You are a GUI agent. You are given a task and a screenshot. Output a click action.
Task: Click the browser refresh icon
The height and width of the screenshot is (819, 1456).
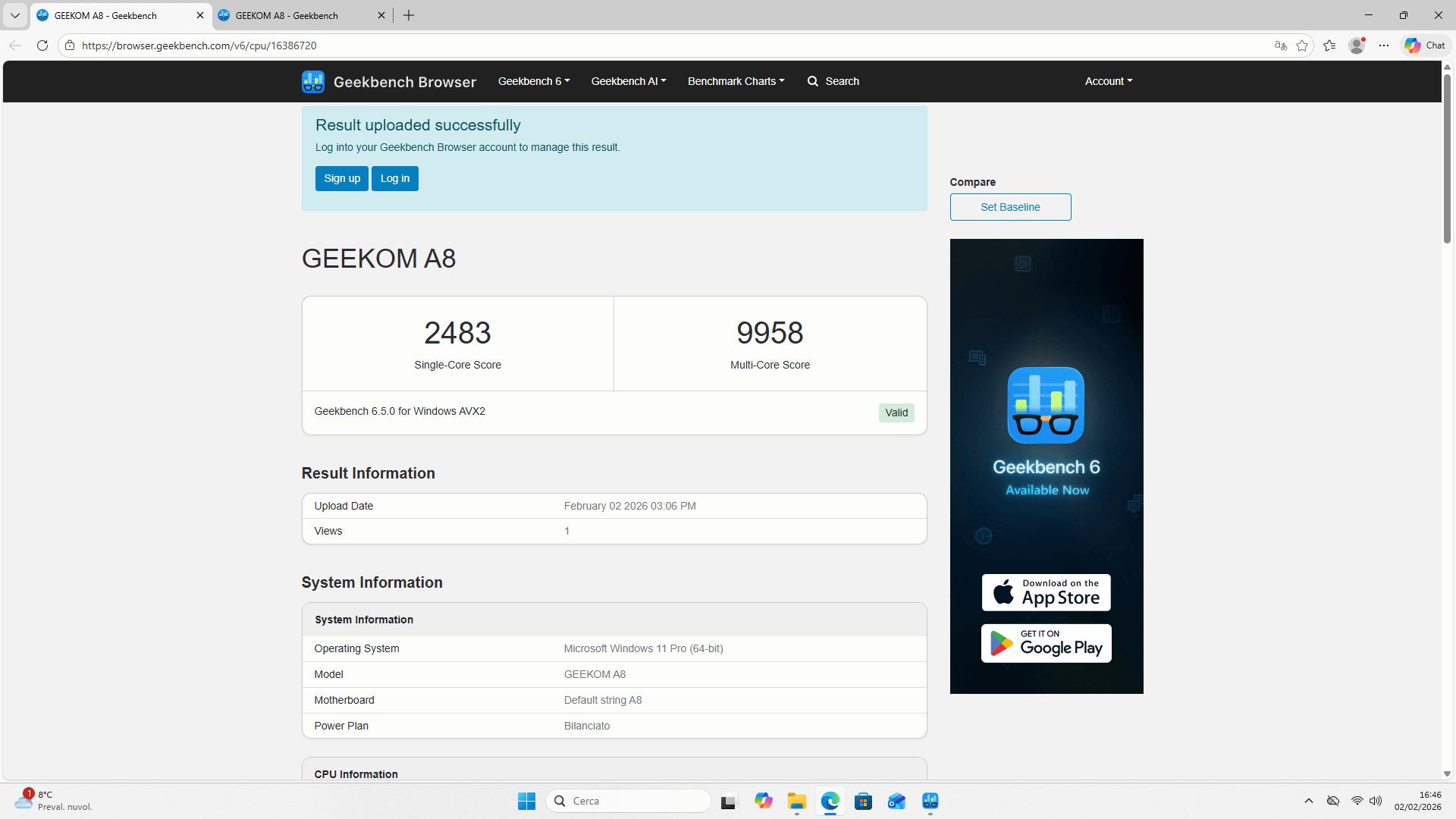click(x=42, y=45)
